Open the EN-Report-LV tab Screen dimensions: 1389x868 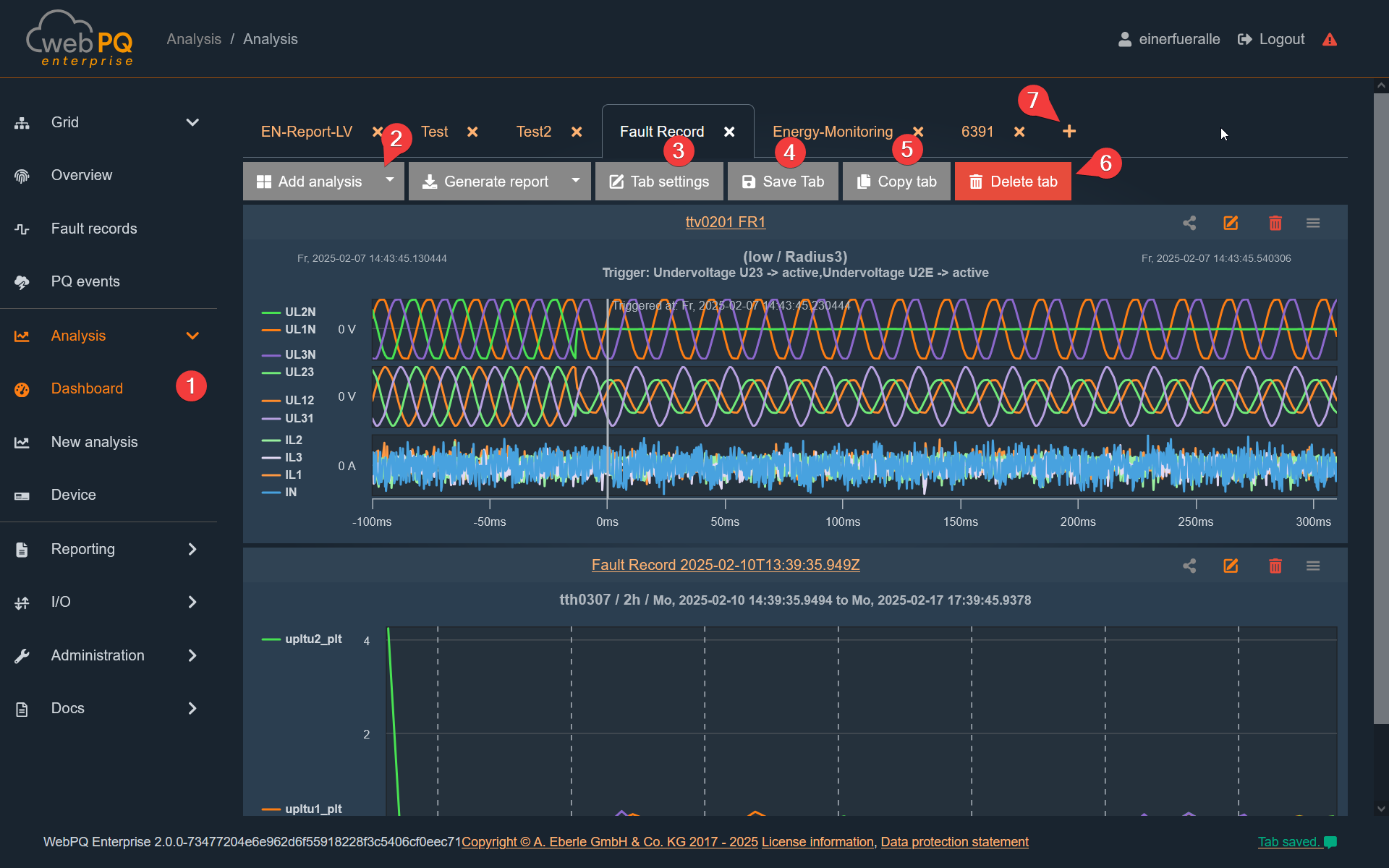click(307, 132)
